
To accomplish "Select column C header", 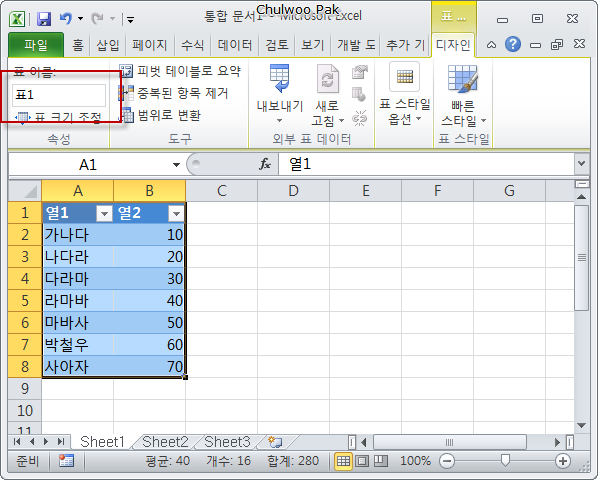I will click(222, 191).
